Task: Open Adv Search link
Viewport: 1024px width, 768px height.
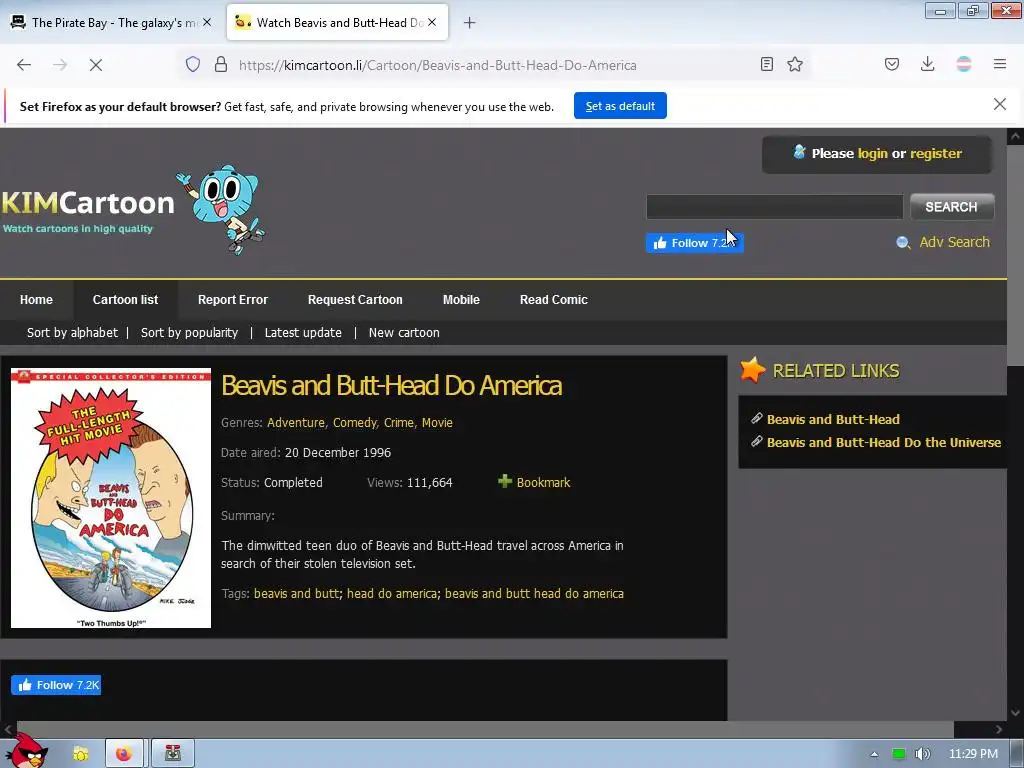Action: (x=954, y=242)
